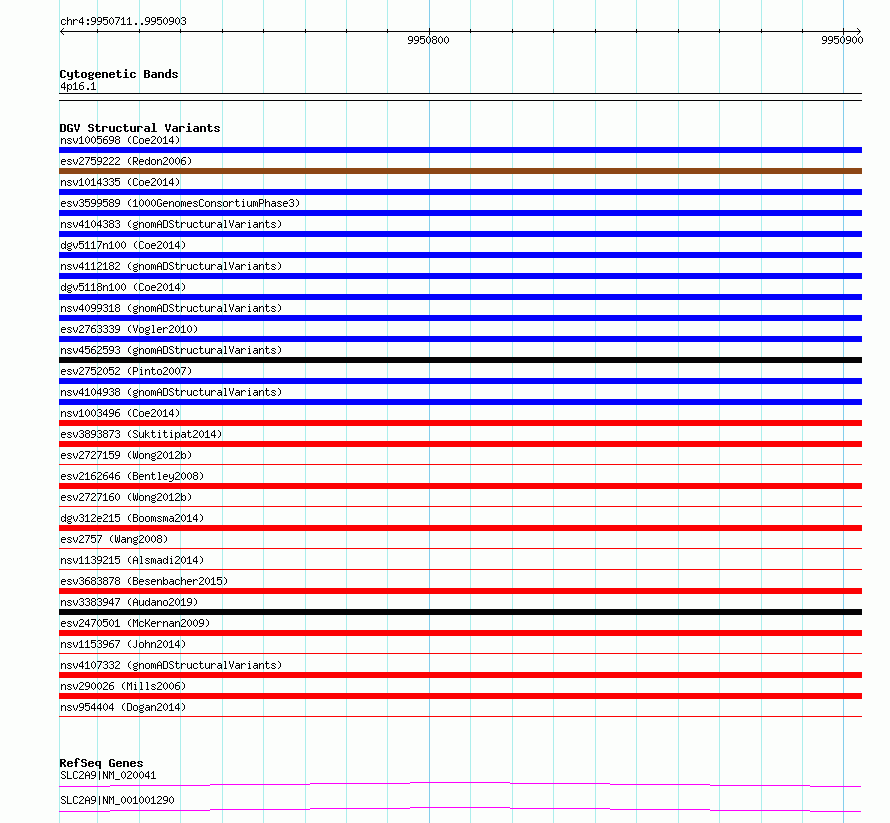Click the blue bar under esv3599589
The height and width of the screenshot is (823, 890).
pyautogui.click(x=460, y=213)
